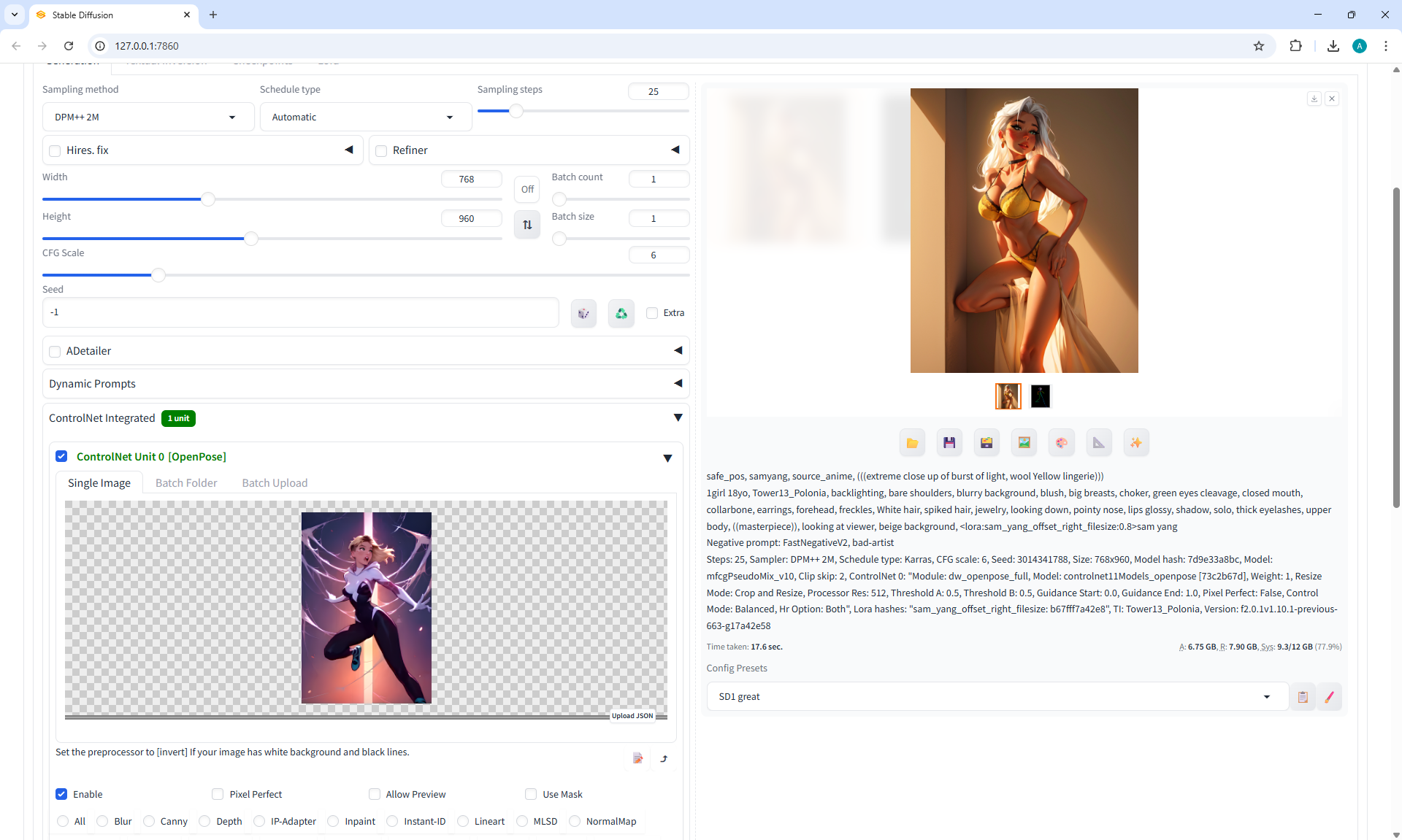Click the Upload JSON button
This screenshot has width=1402, height=840.
pos(632,716)
